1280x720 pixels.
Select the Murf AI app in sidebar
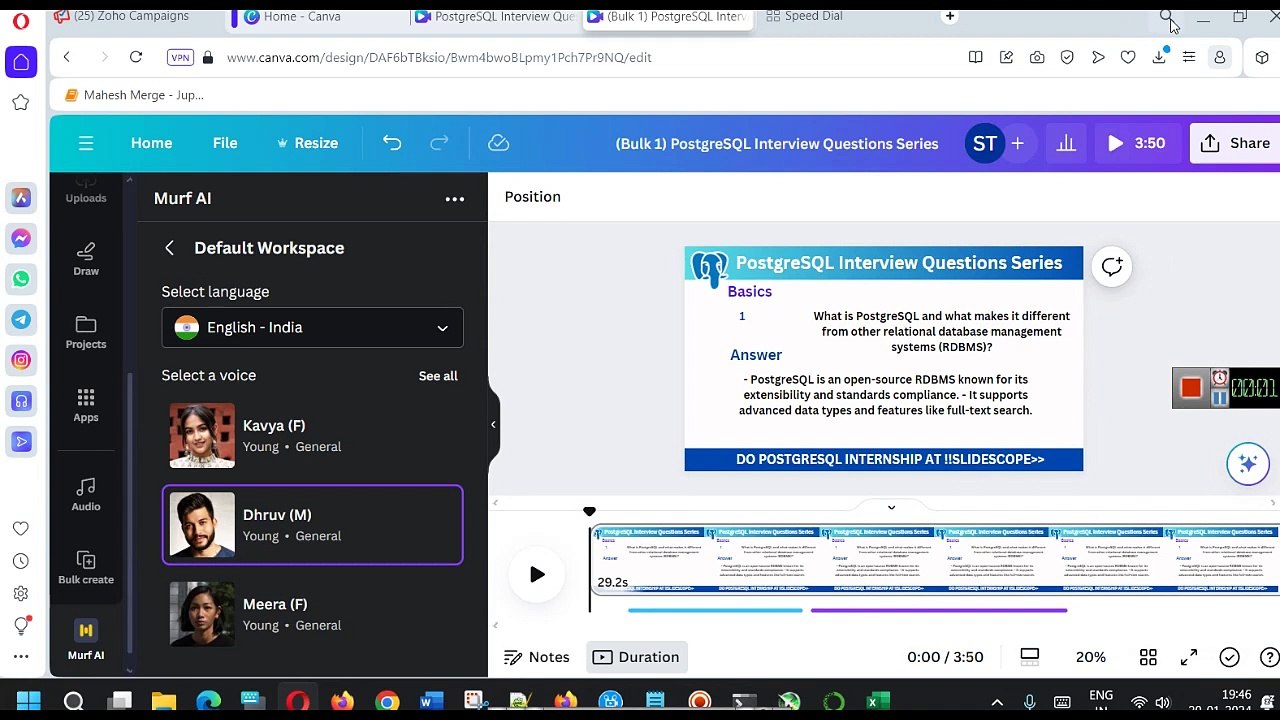(86, 640)
